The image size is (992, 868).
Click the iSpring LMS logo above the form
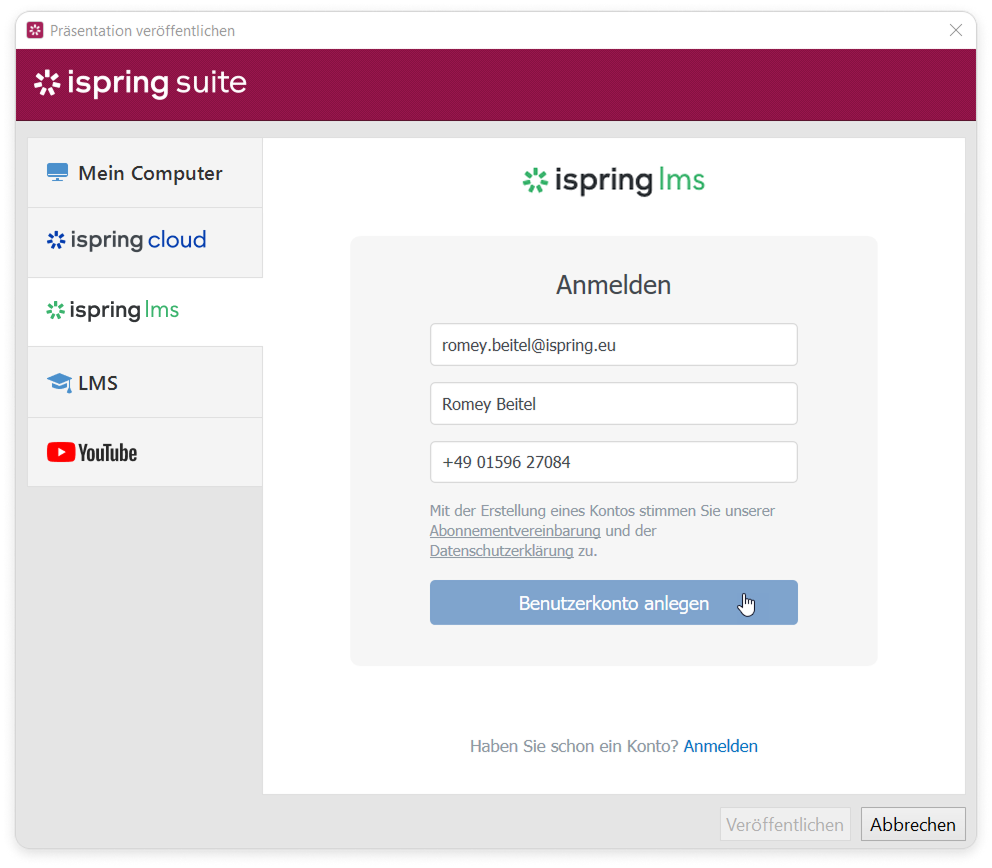(613, 181)
